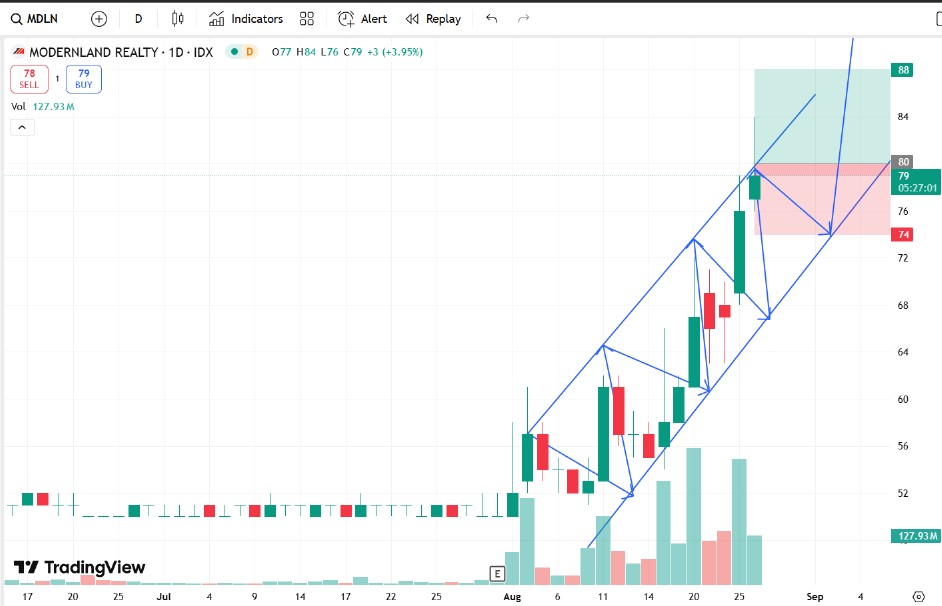The image size is (942, 606).
Task: Open the Indicators dialog
Action: click(246, 19)
